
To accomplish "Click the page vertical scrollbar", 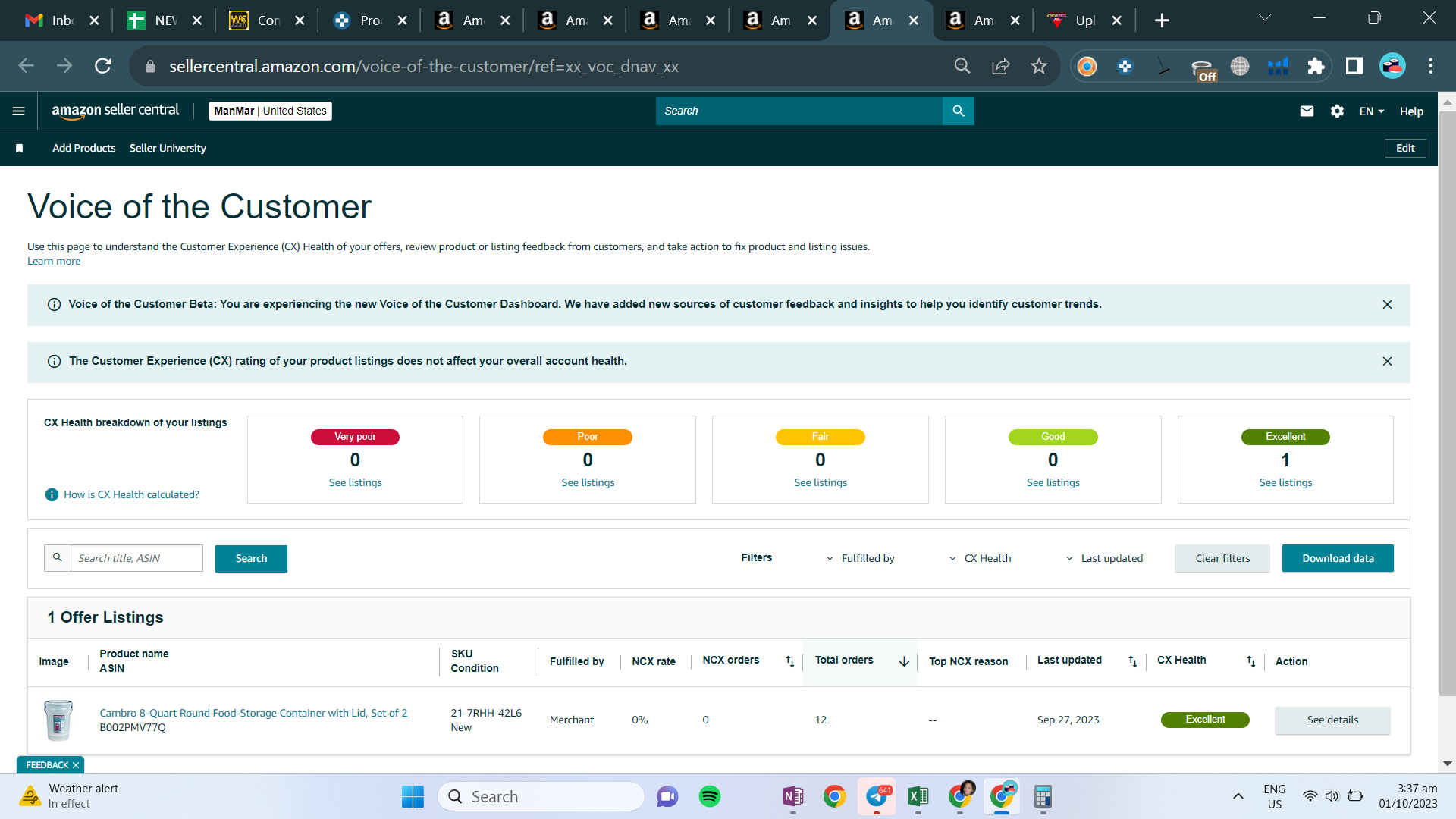I will (1447, 402).
